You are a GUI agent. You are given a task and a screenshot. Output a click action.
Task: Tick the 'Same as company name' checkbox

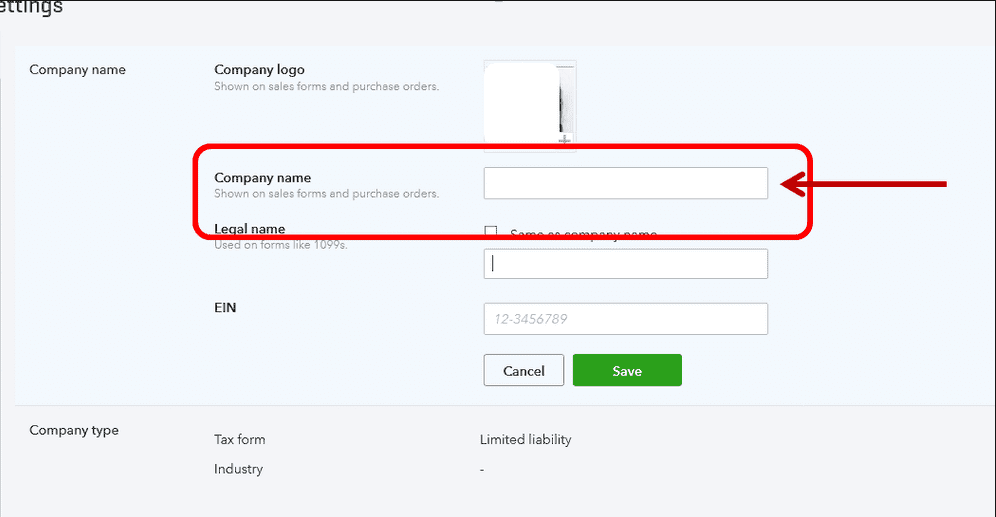click(x=490, y=231)
